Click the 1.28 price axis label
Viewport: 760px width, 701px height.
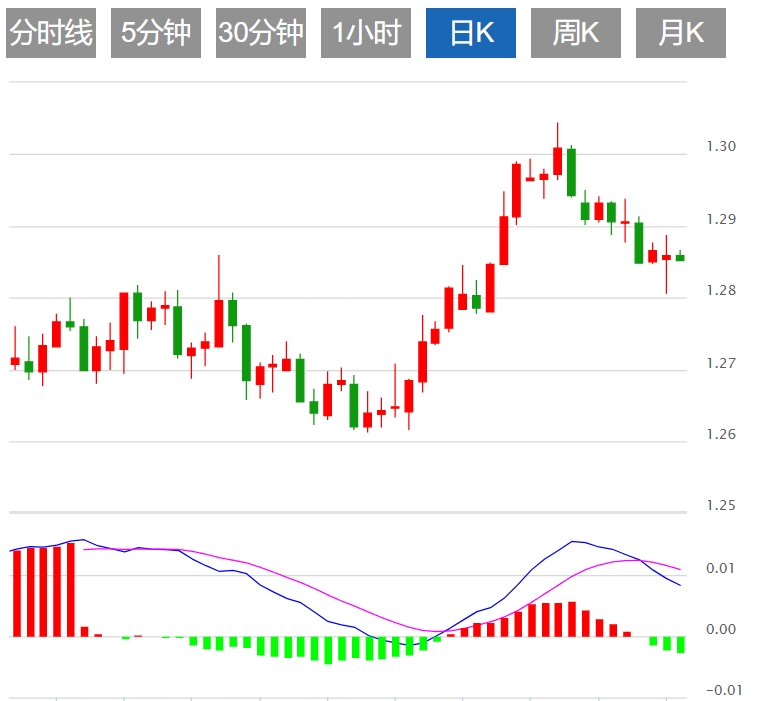click(721, 290)
